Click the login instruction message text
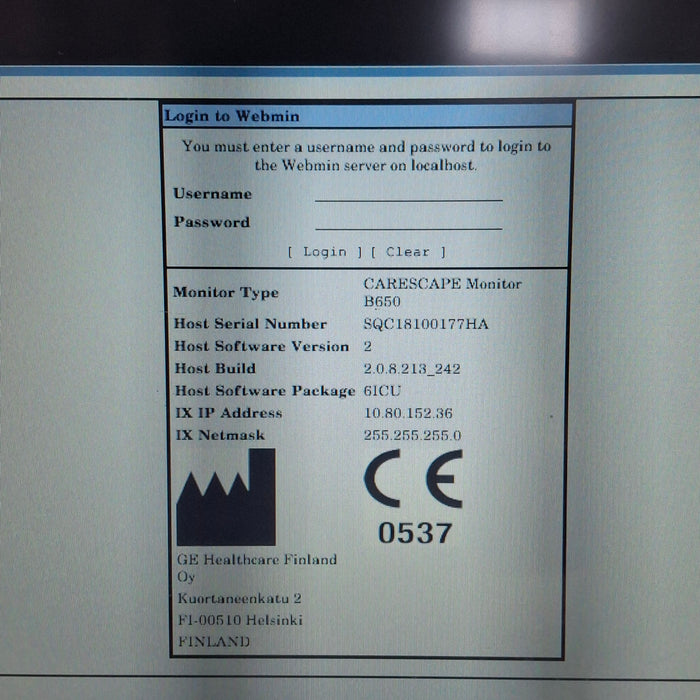 click(366, 156)
